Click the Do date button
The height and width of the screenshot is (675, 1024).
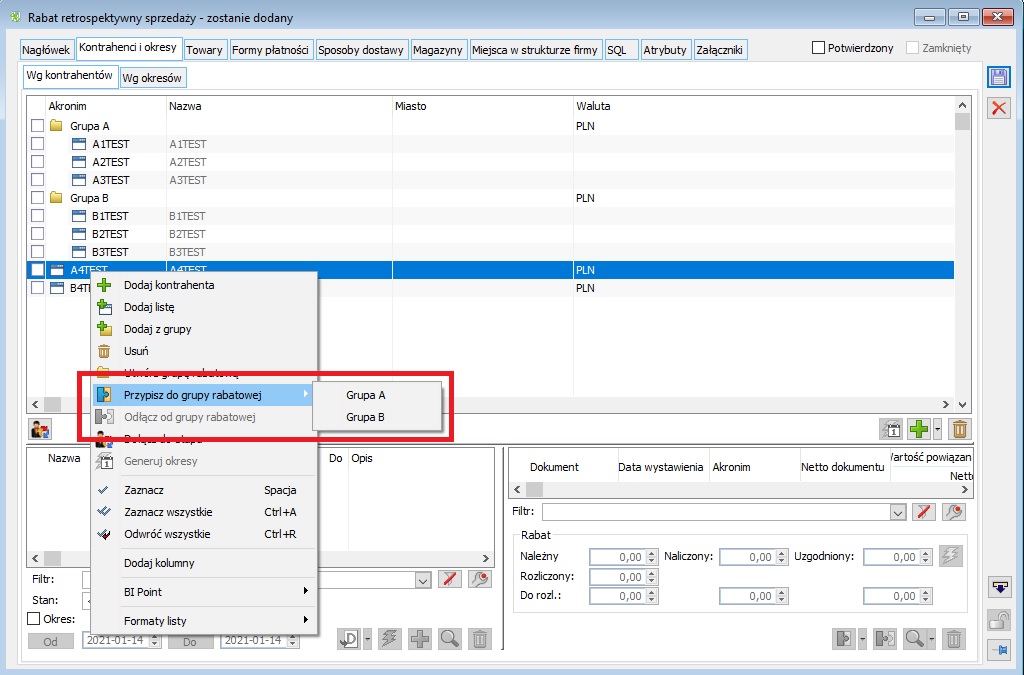coord(189,641)
